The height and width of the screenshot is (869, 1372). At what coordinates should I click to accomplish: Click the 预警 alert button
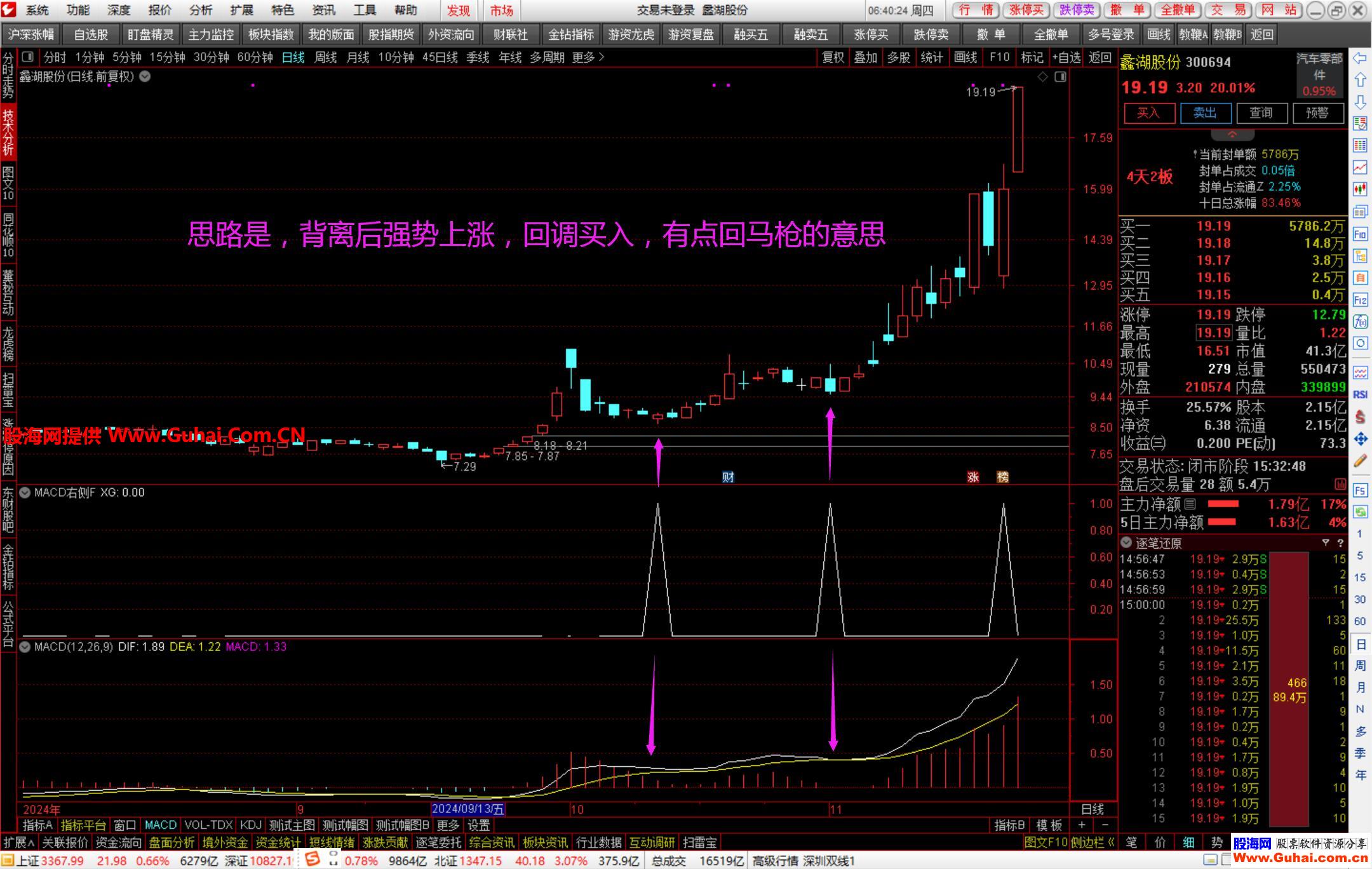tap(1317, 113)
